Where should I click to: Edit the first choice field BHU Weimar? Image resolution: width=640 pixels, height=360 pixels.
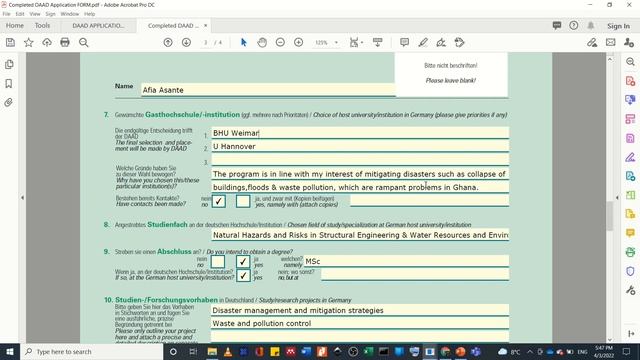pyautogui.click(x=360, y=133)
